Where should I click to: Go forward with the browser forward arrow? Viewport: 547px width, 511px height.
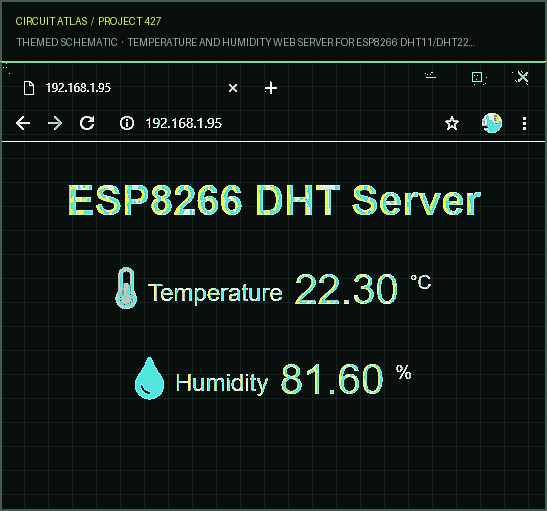pos(55,123)
